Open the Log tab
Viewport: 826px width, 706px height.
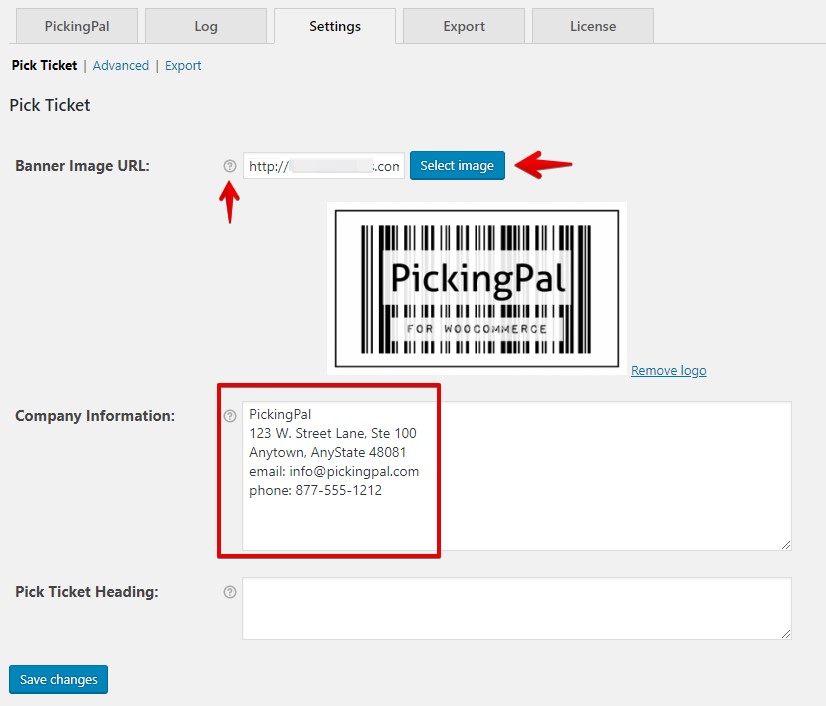click(206, 27)
